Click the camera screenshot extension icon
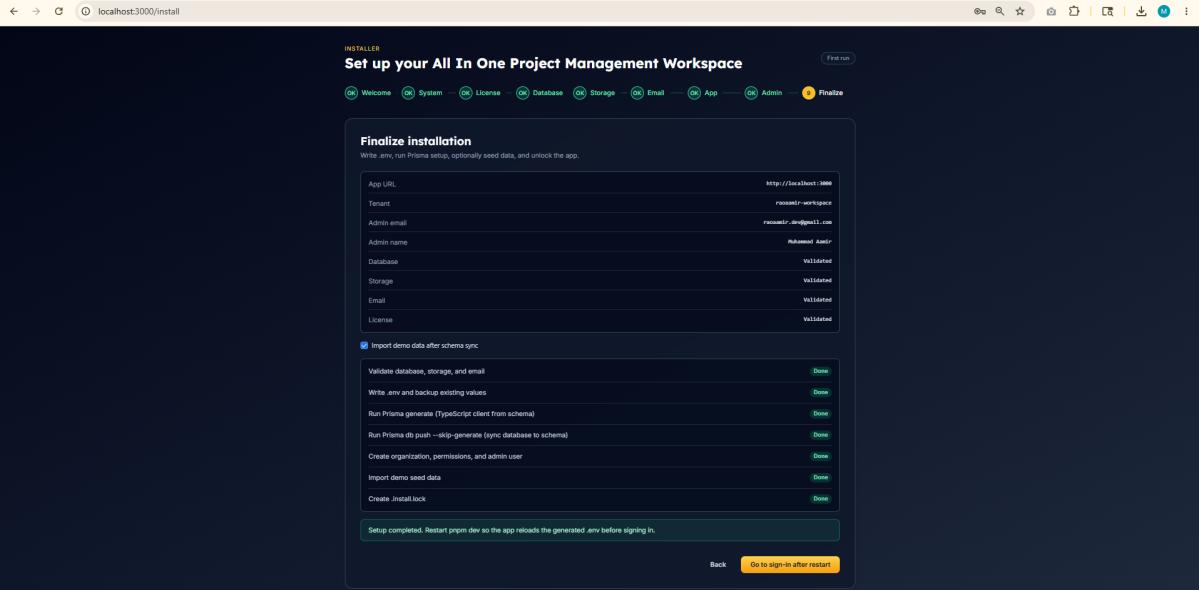 pos(1051,11)
